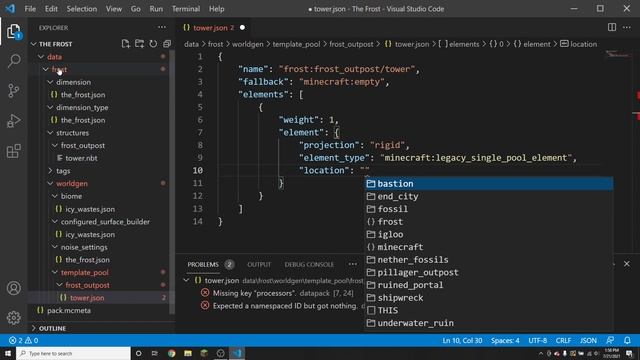Select the tower.json editor tab

(213, 27)
